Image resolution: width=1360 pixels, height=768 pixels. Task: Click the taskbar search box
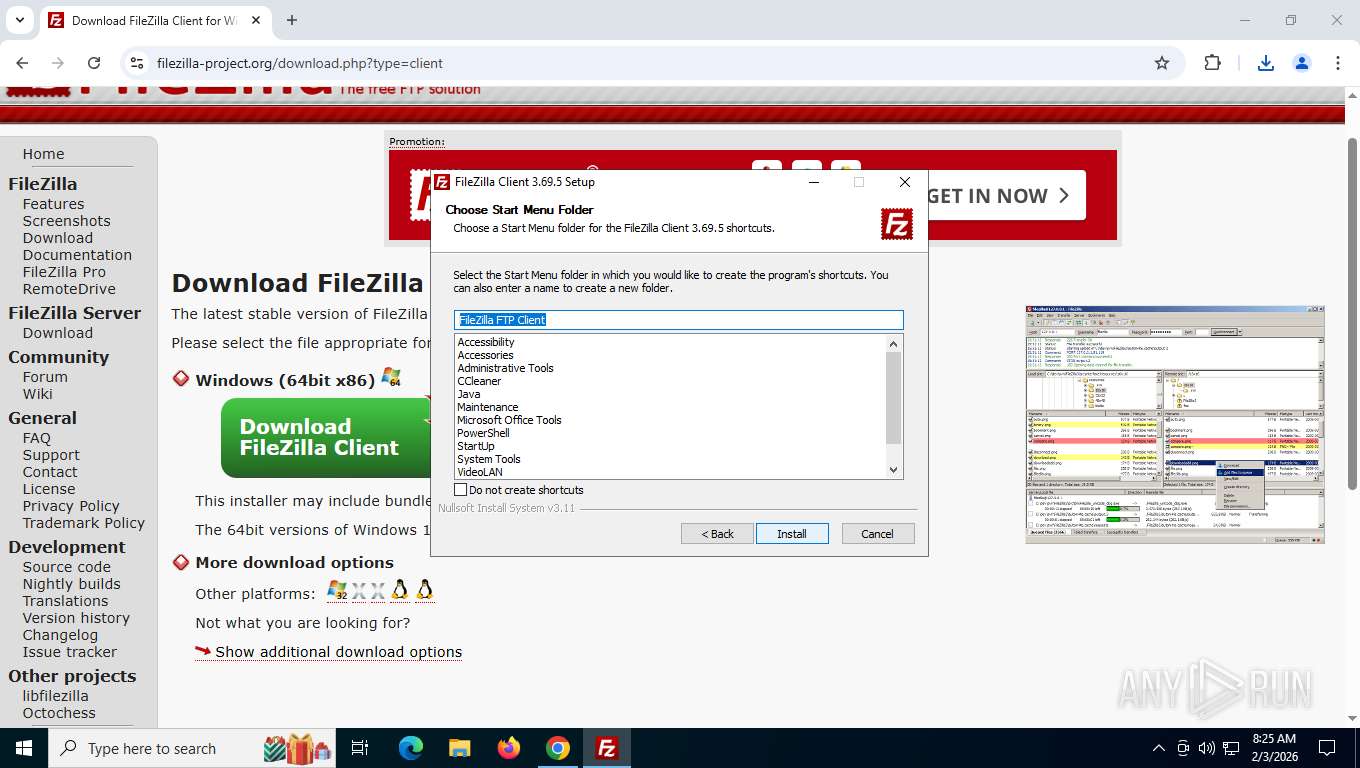tap(193, 748)
